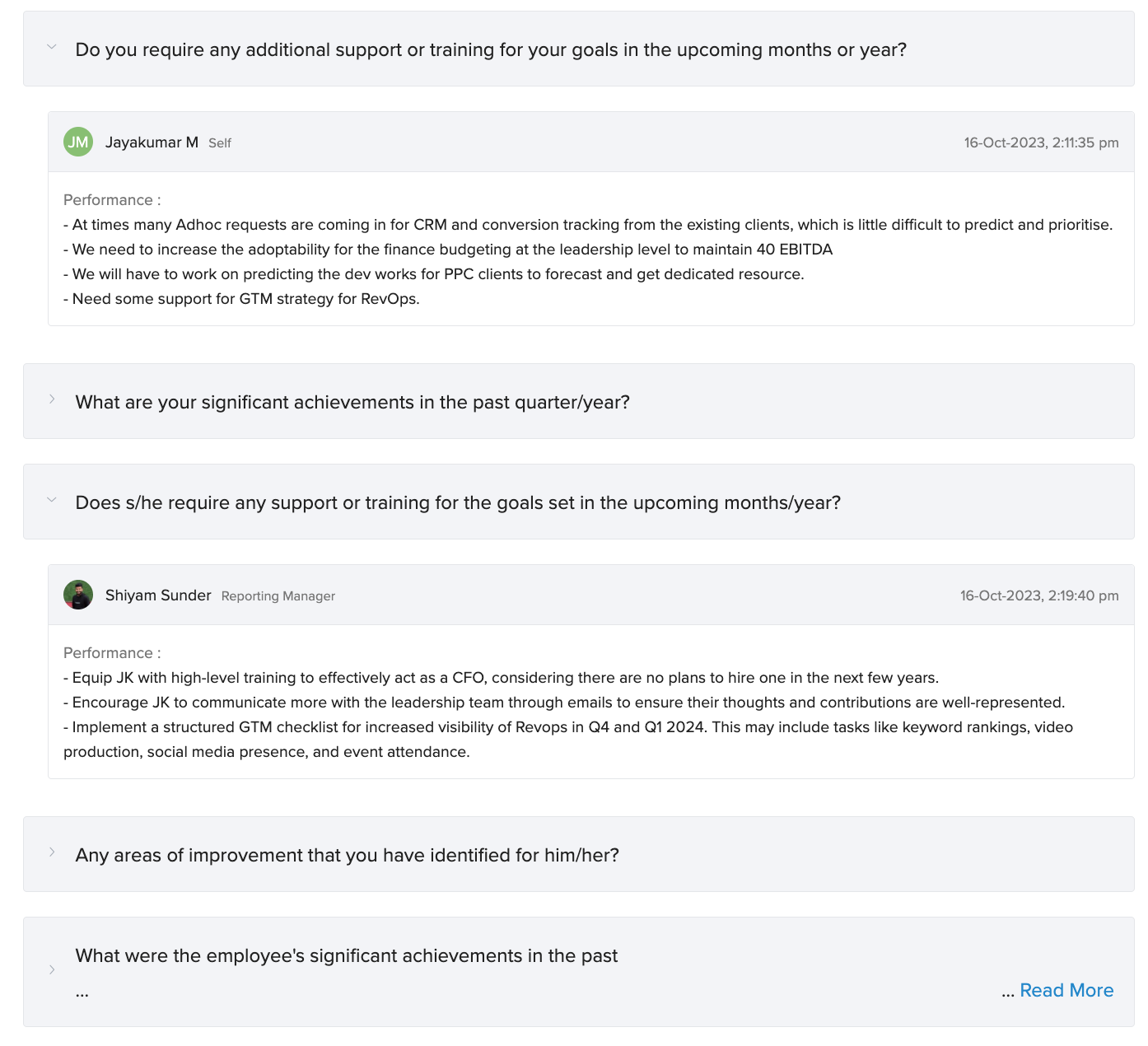The width and height of the screenshot is (1148, 1046).
Task: Click the 'Does s/he require any support' question title
Action: [458, 502]
